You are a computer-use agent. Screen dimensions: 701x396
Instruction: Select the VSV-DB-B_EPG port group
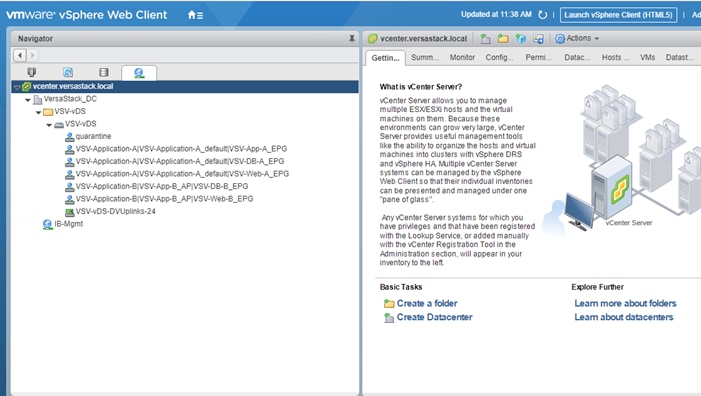pos(162,186)
